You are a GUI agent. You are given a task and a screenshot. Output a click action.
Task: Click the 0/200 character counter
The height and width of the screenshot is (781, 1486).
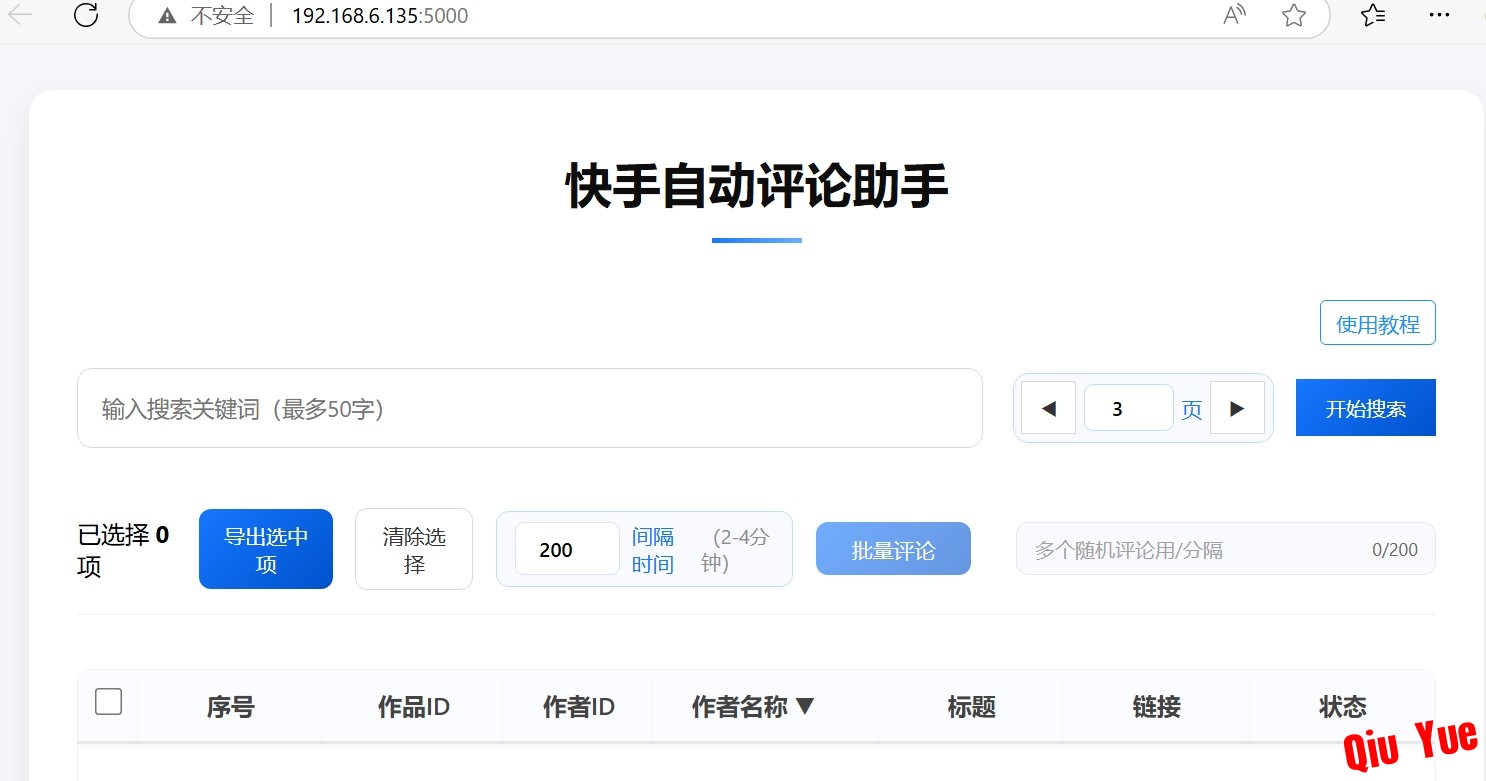pos(1395,549)
